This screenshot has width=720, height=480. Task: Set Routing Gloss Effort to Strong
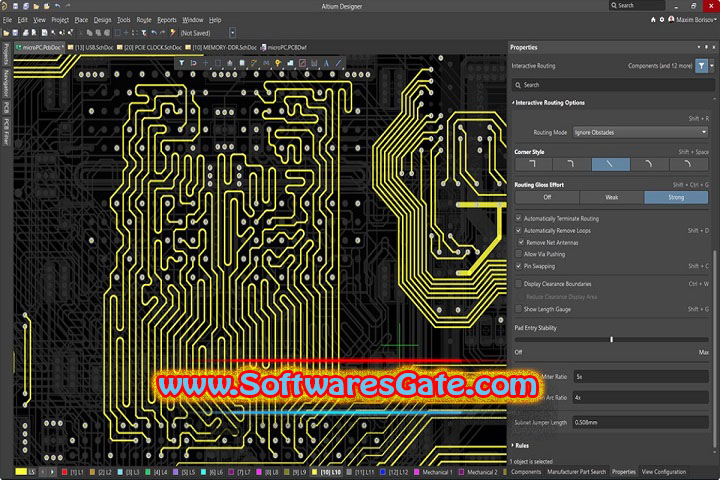coord(676,197)
